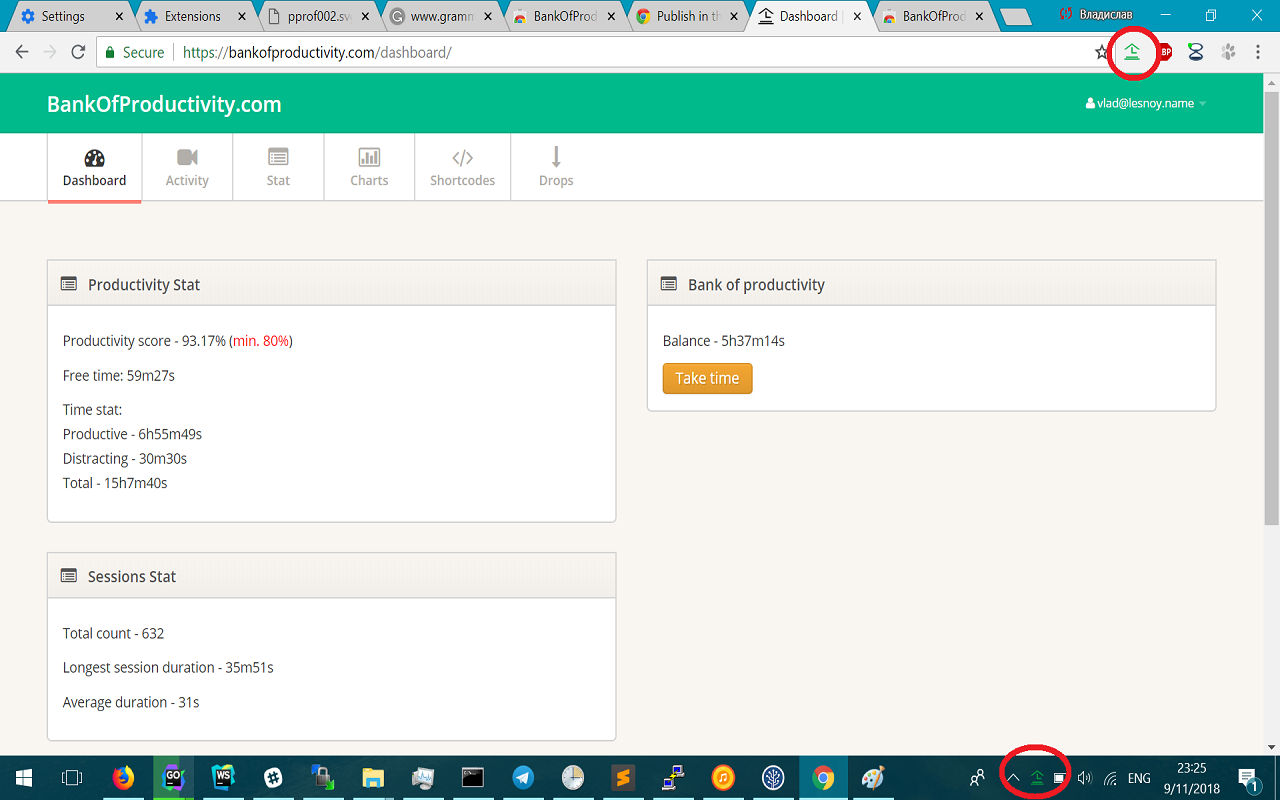
Task: Open the Windows Start menu
Action: [24, 778]
